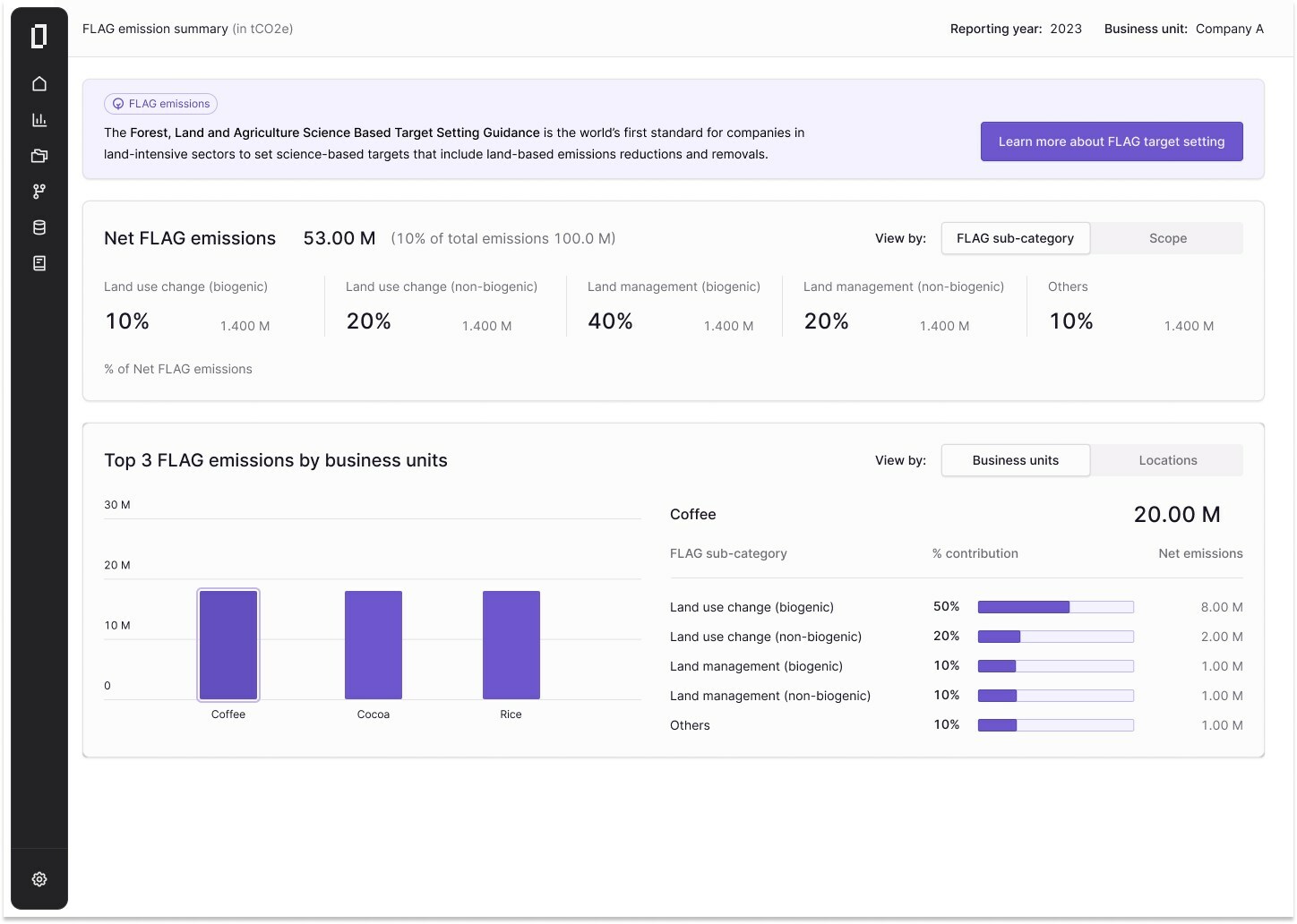Click Learn more about FLAG target setting
This screenshot has height=924, width=1297.
point(1111,141)
